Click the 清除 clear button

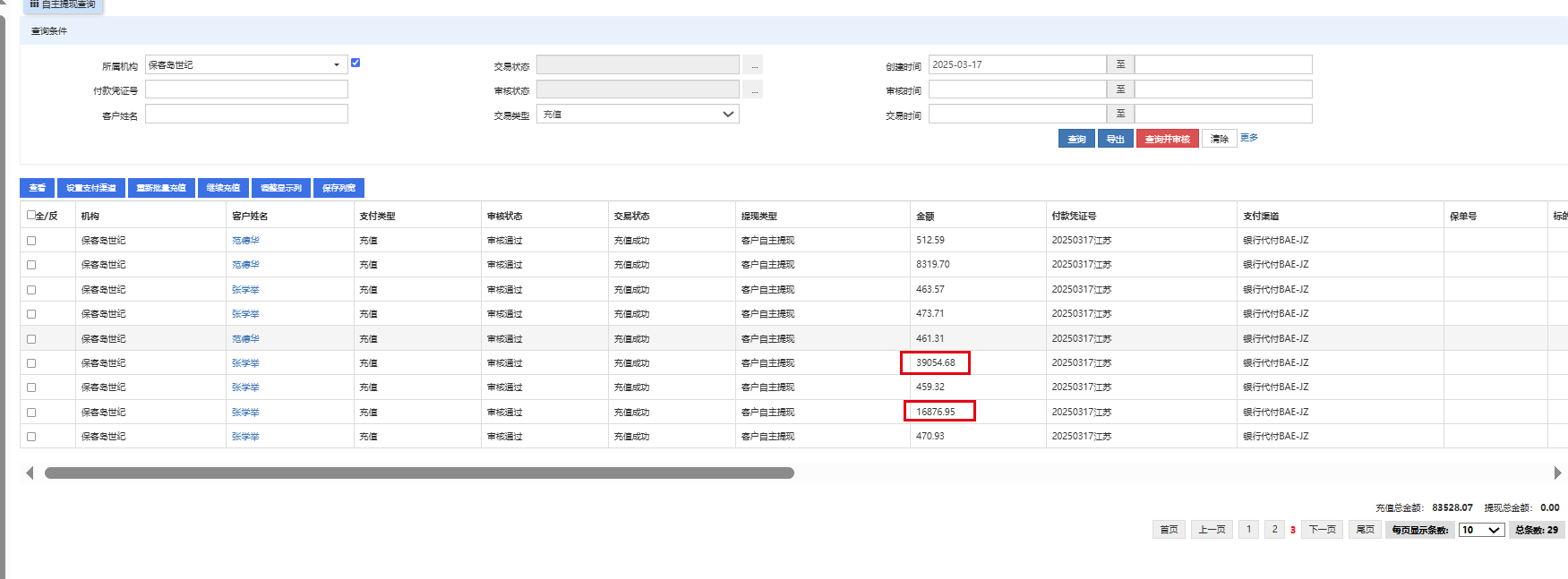click(1220, 139)
